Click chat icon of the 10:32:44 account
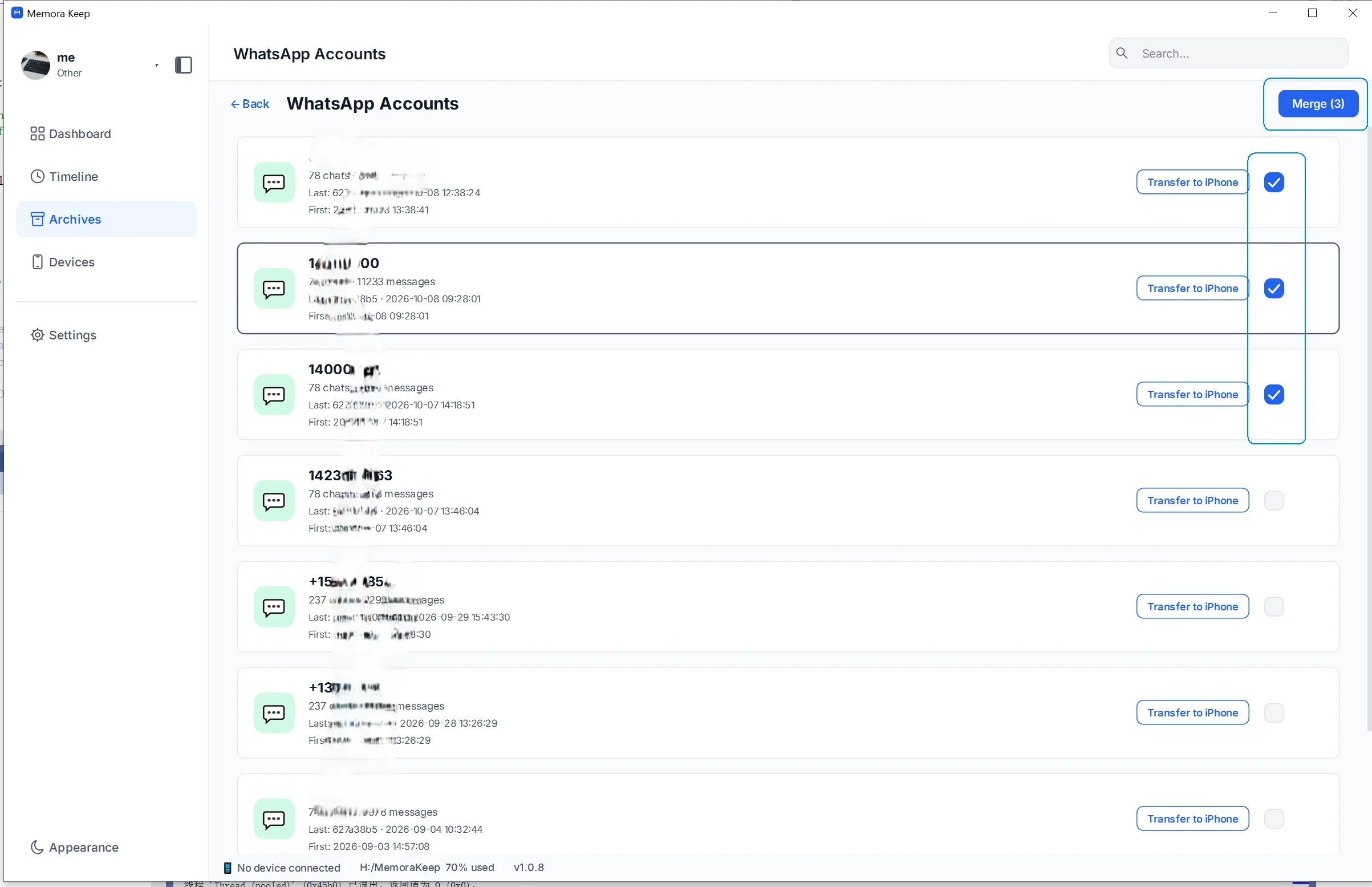 coord(274,819)
